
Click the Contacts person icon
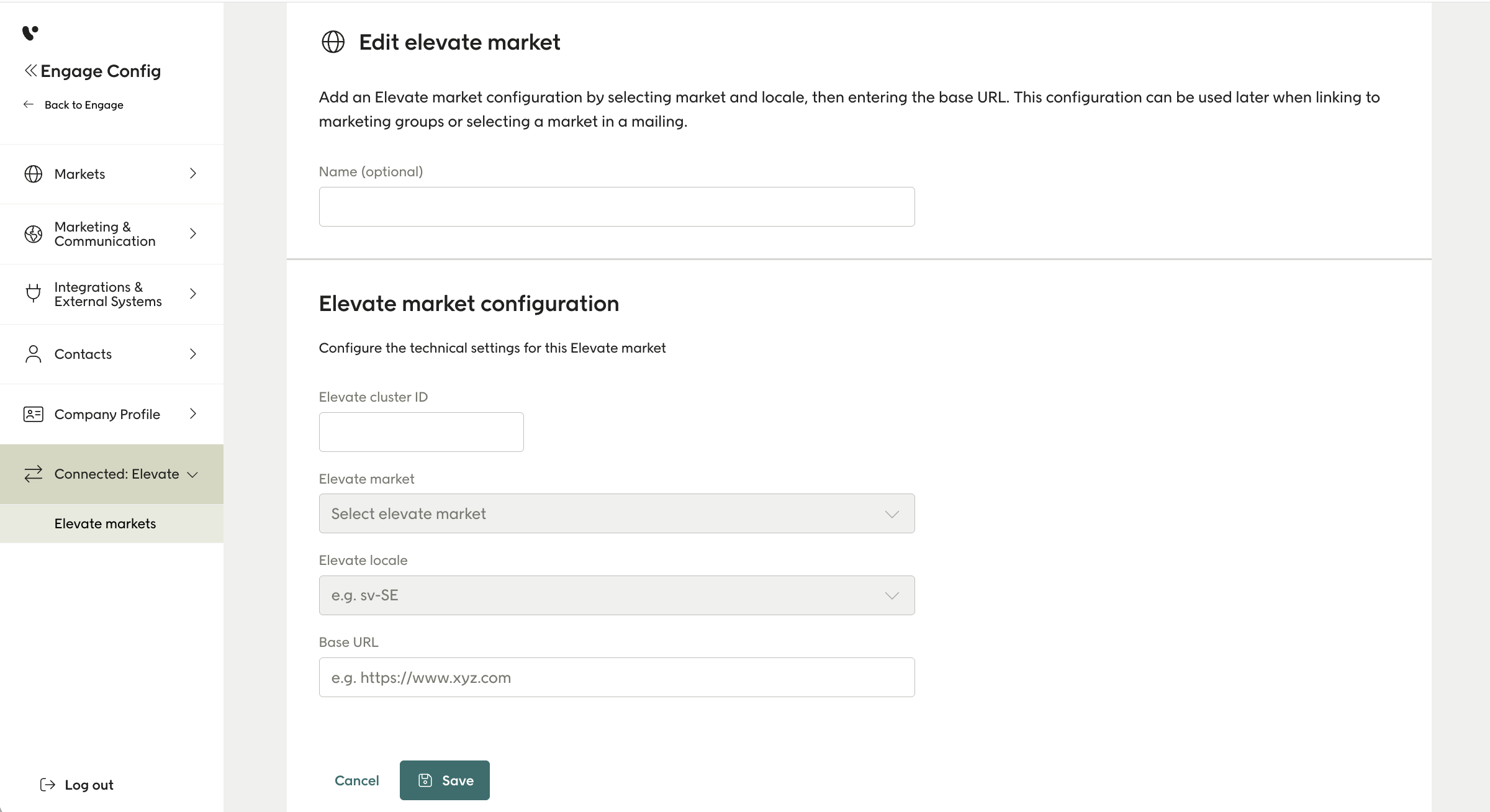click(33, 354)
